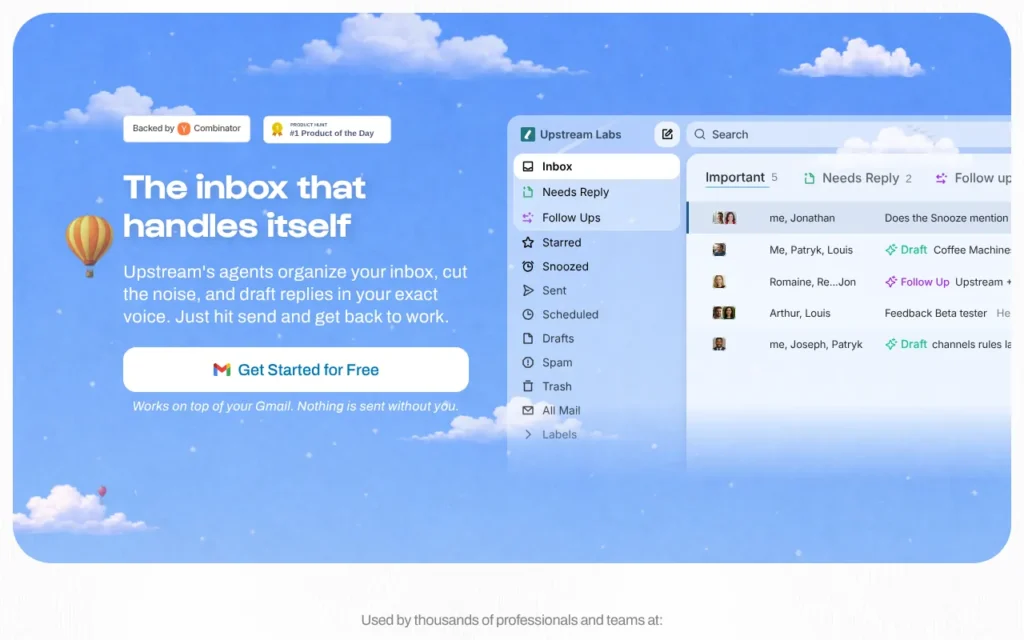Click the #1 Product of the Day badge
Screen dimensions: 1024x640
tap(327, 129)
